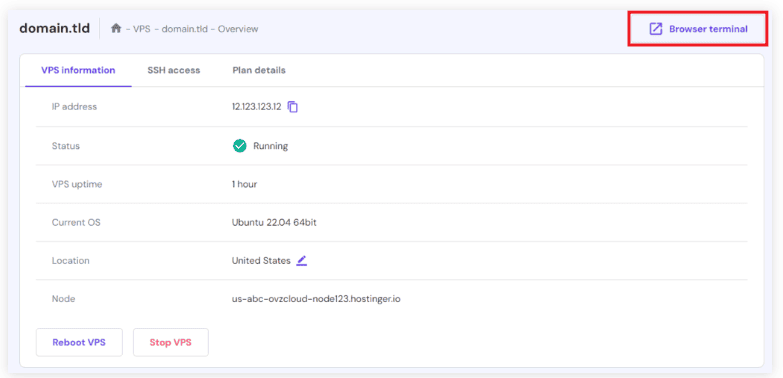Click the domain.tld page heading
The height and width of the screenshot is (378, 783).
pos(54,28)
